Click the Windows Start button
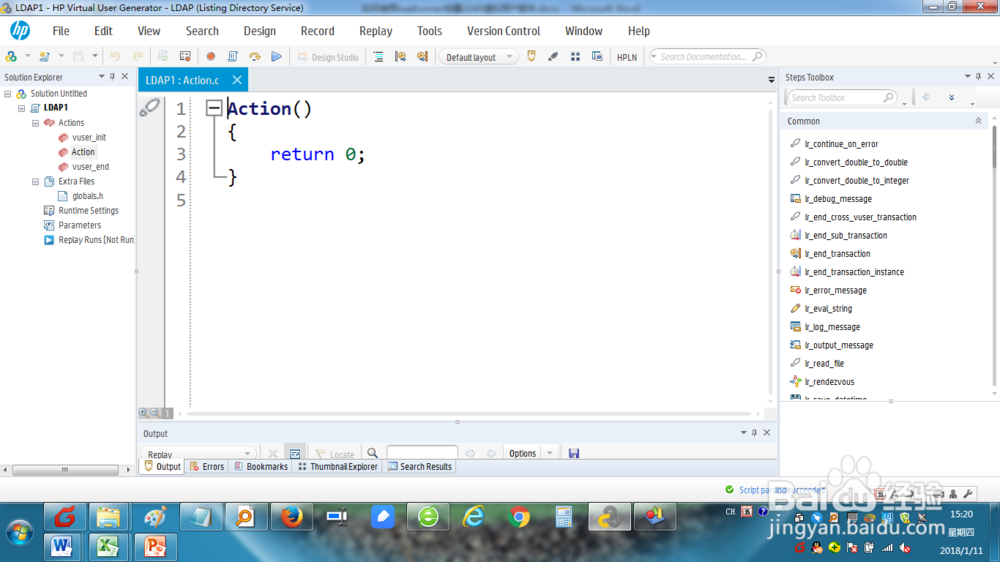The height and width of the screenshot is (562, 1000). click(x=20, y=533)
